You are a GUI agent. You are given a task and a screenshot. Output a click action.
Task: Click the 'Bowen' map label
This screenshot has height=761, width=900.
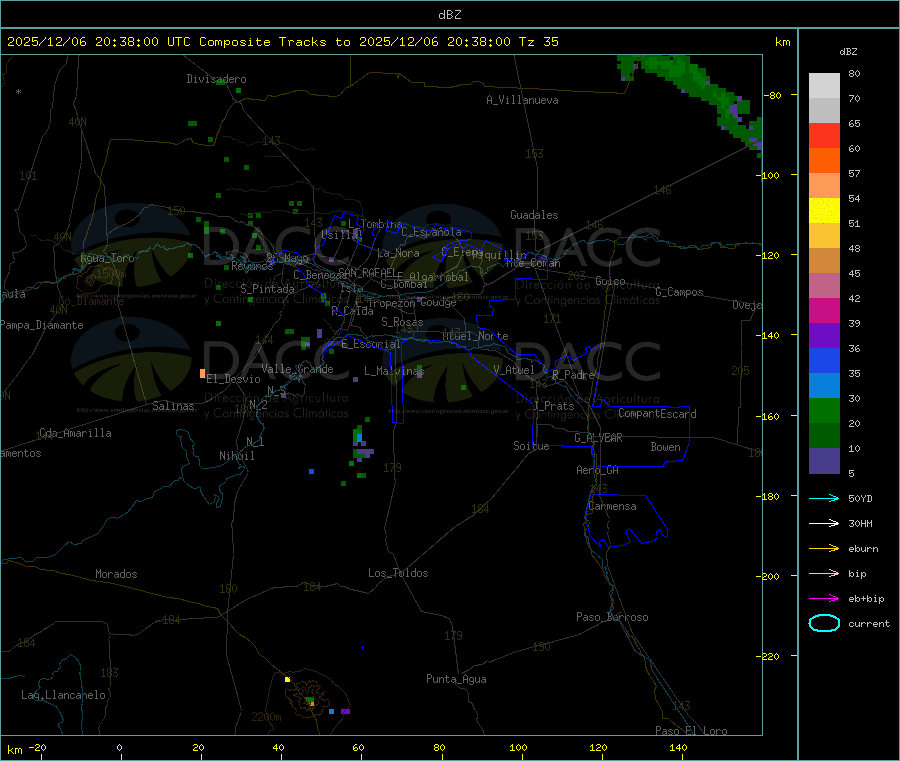pyautogui.click(x=665, y=447)
